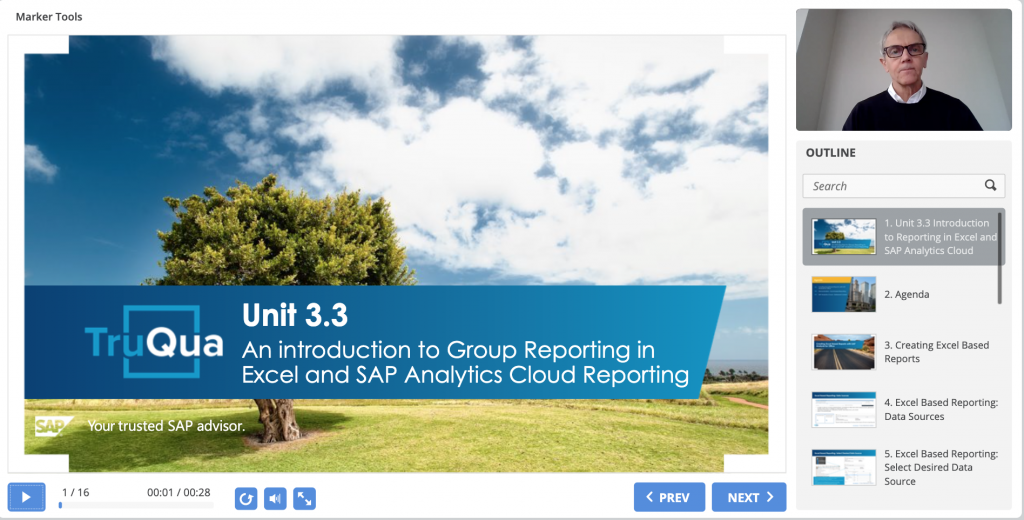Viewport: 1024px width, 520px height.
Task: Click the presenter webcam video
Action: (x=903, y=70)
